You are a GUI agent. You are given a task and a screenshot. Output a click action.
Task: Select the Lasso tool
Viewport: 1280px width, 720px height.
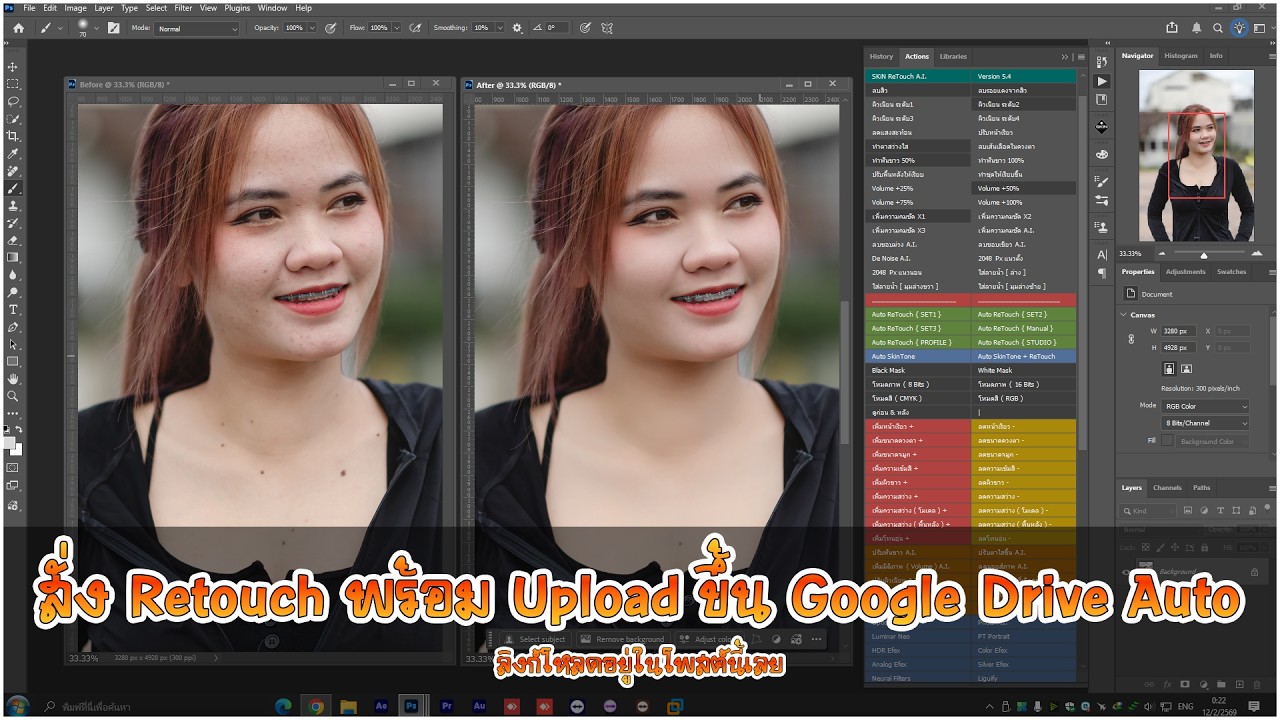[13, 101]
